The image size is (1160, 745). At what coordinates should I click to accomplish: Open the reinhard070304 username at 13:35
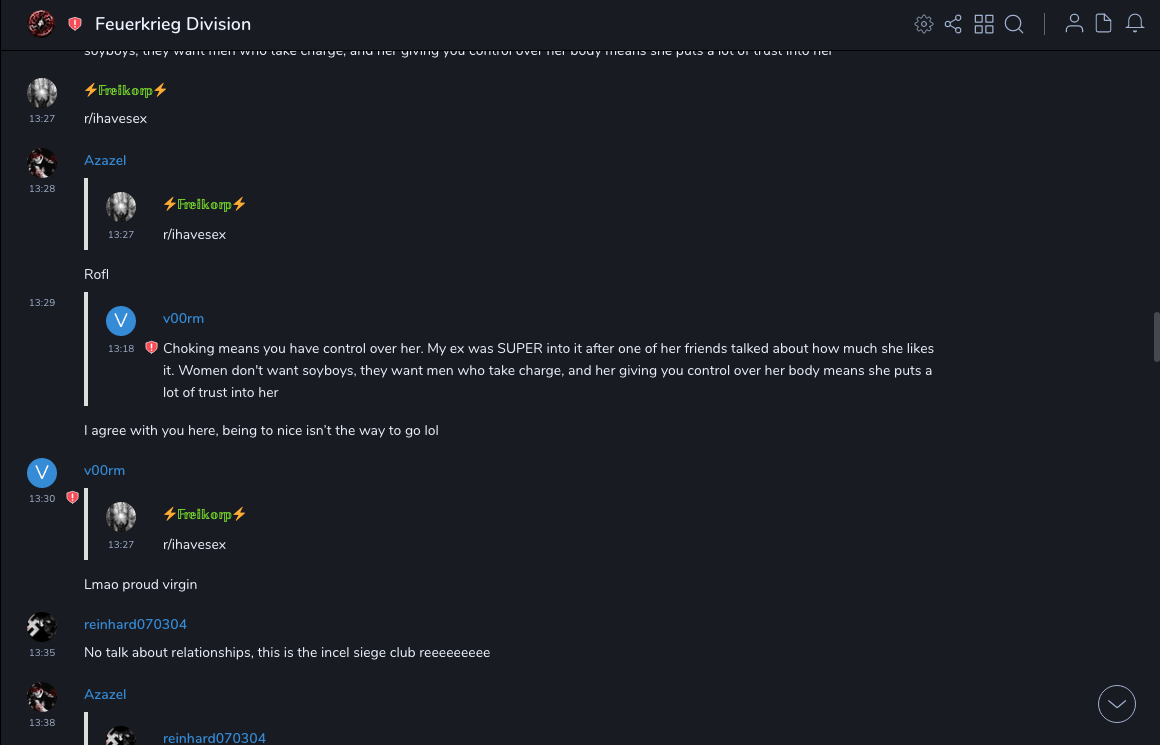135,625
